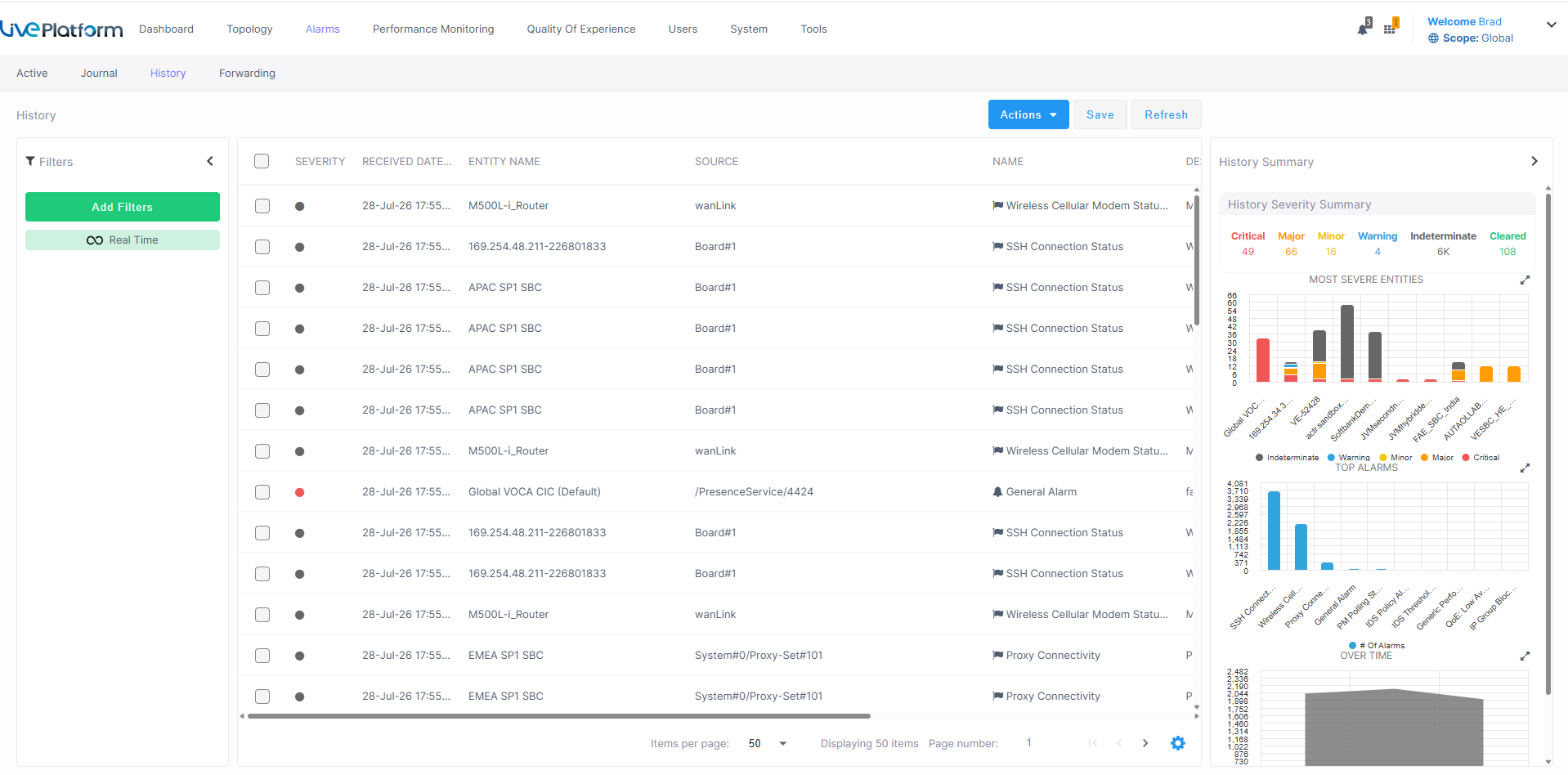
Task: Go to next page arrow
Action: [x=1145, y=743]
